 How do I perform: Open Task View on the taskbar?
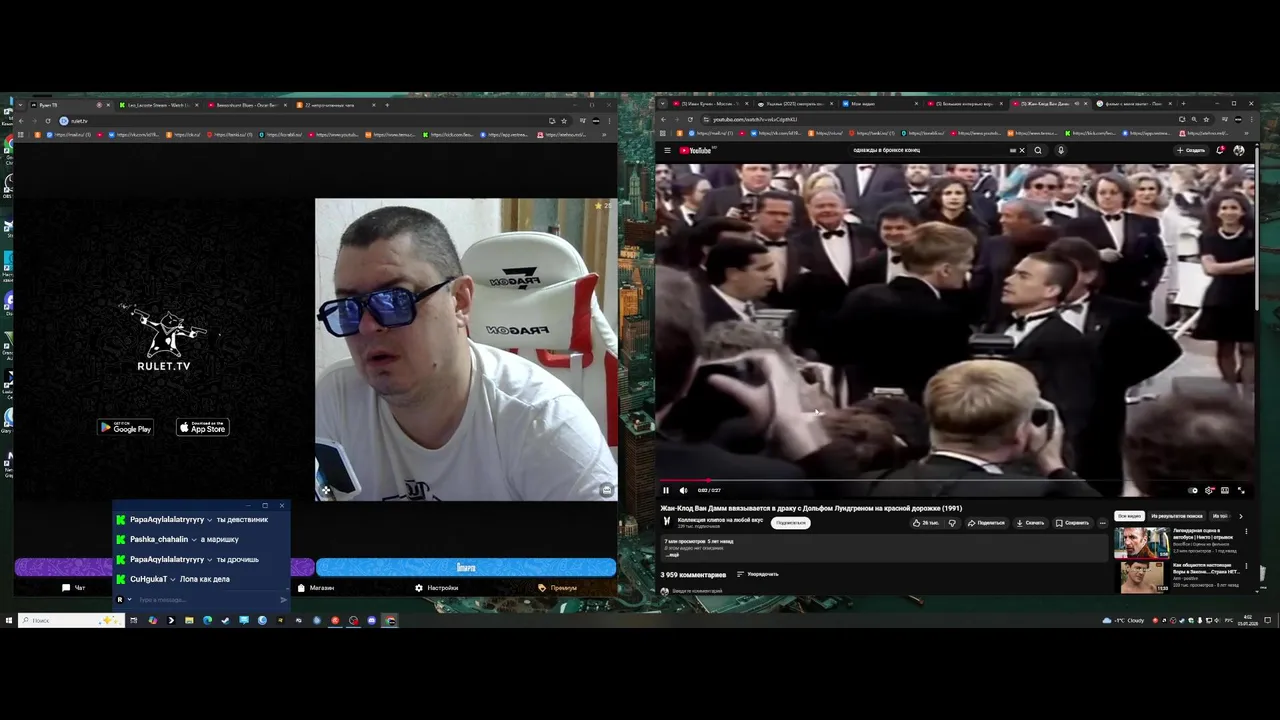[133, 620]
